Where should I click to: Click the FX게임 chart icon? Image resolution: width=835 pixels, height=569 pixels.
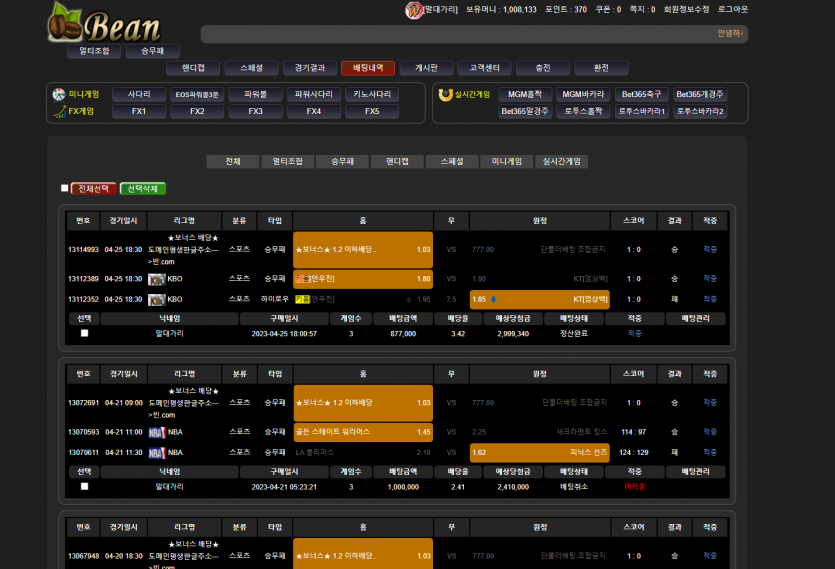[x=59, y=112]
